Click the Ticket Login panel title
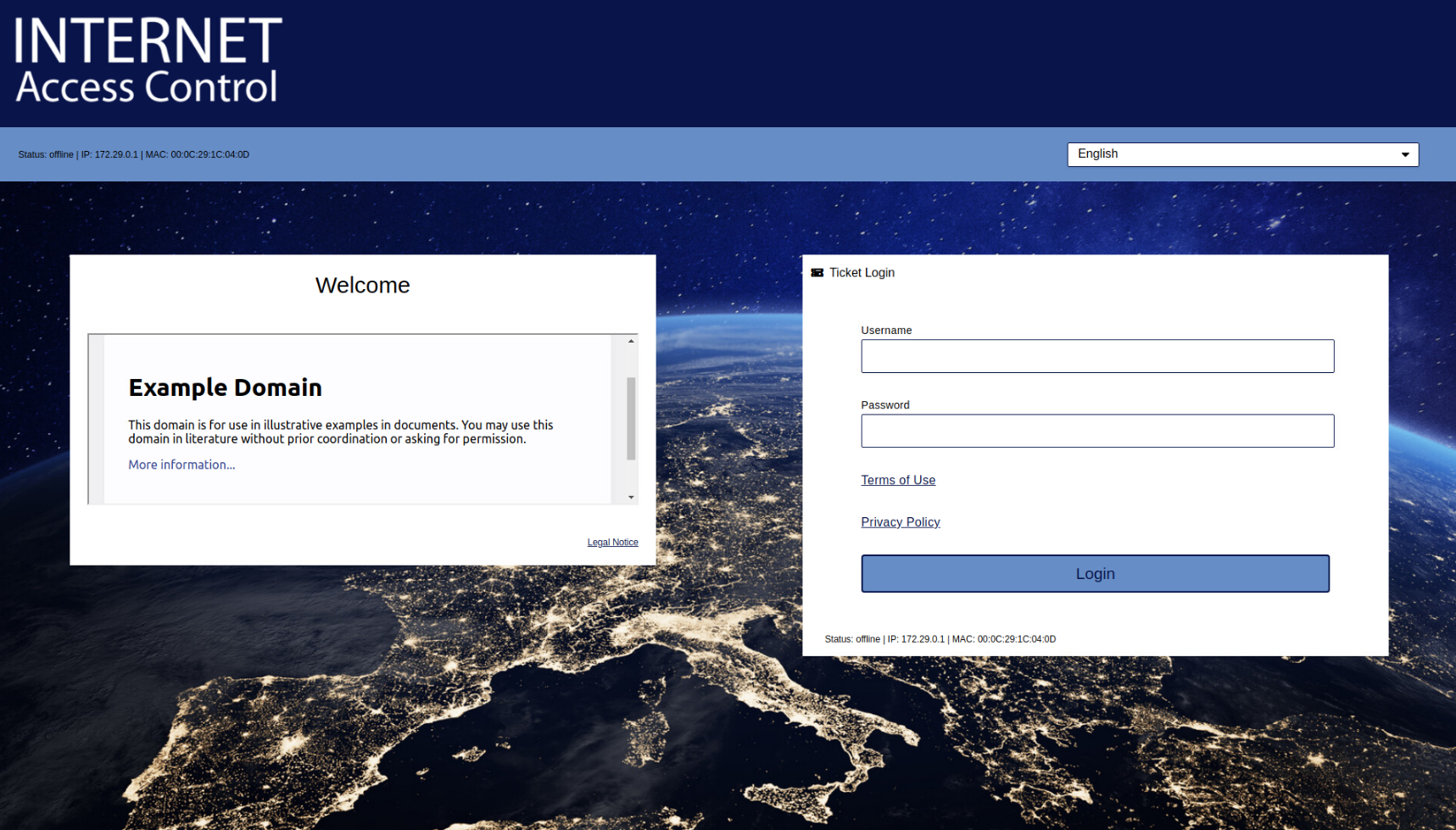The width and height of the screenshot is (1456, 830). (862, 273)
